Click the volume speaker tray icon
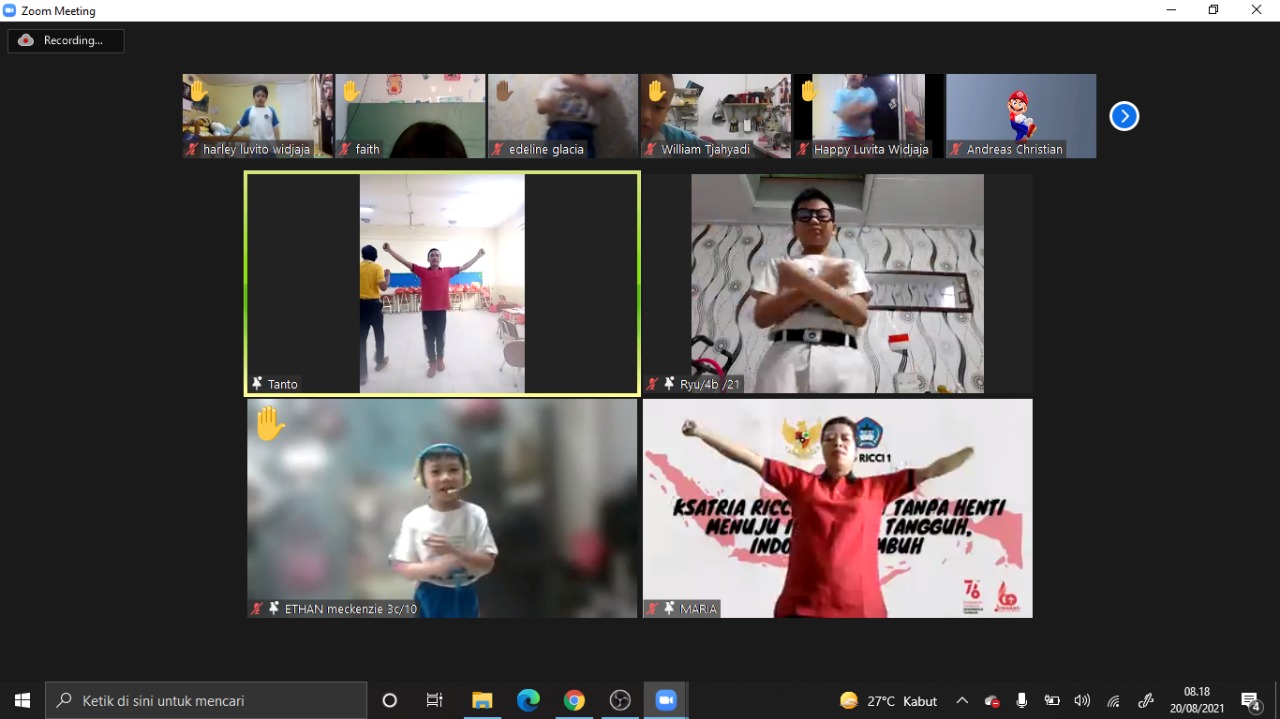Screen dimensions: 1280x719 [1082, 701]
